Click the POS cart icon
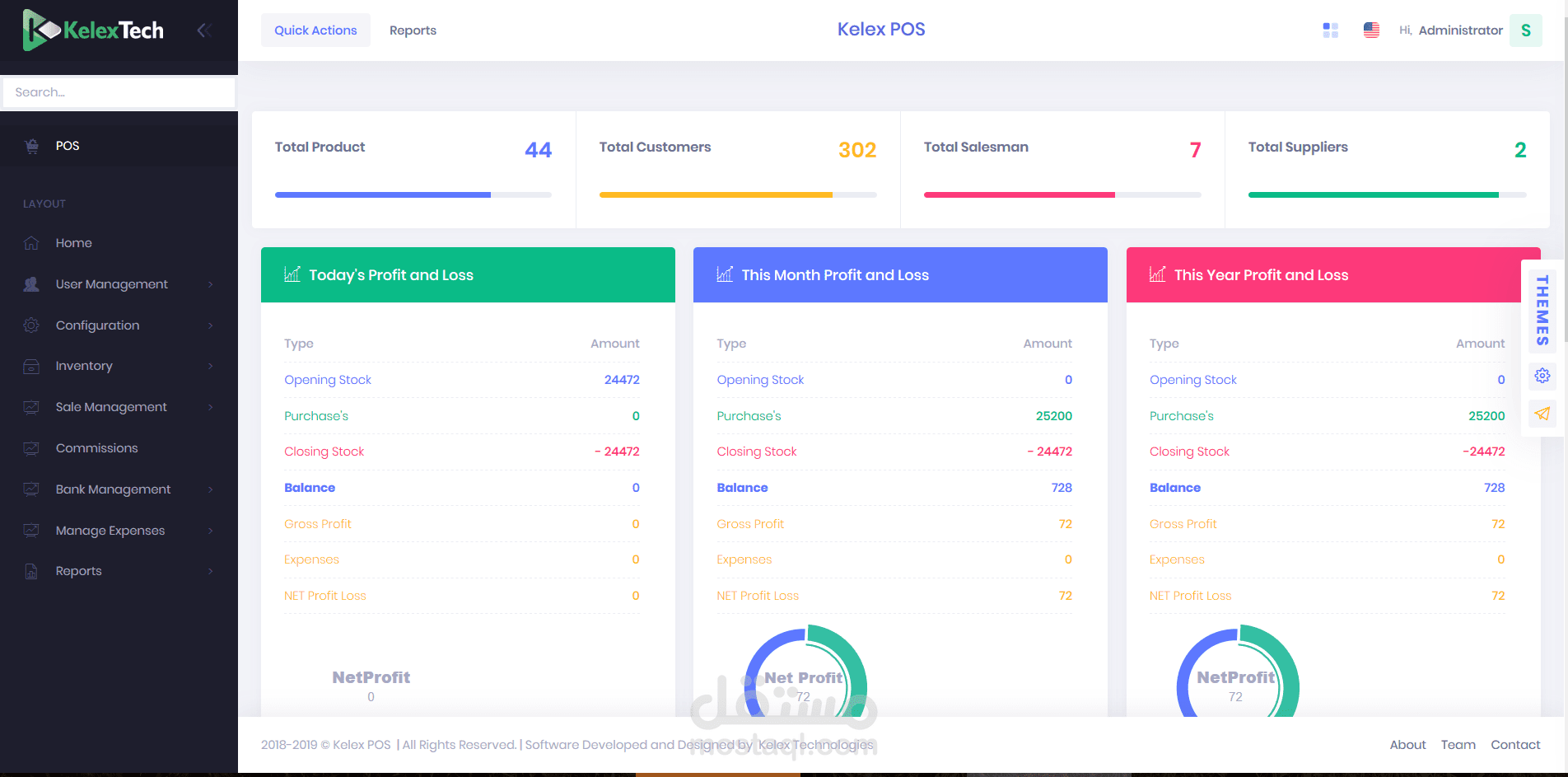The height and width of the screenshot is (777, 1568). point(31,146)
